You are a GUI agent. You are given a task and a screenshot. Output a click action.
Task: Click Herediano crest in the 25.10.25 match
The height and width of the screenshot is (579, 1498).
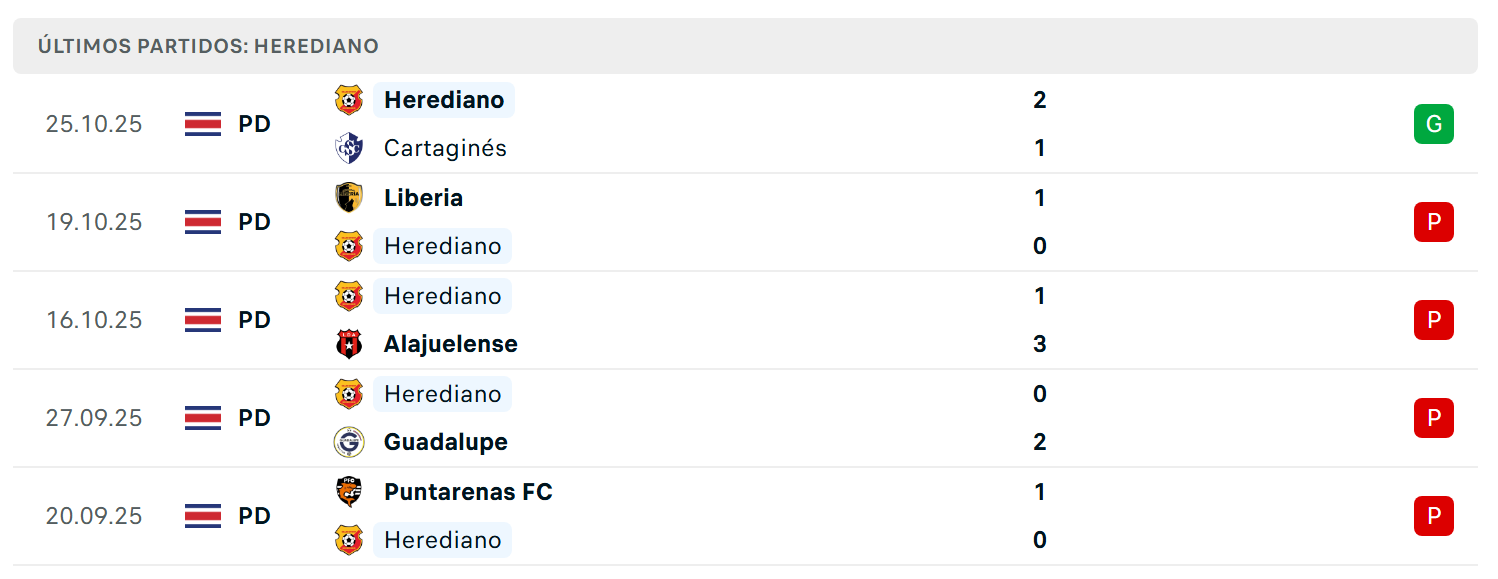point(348,100)
